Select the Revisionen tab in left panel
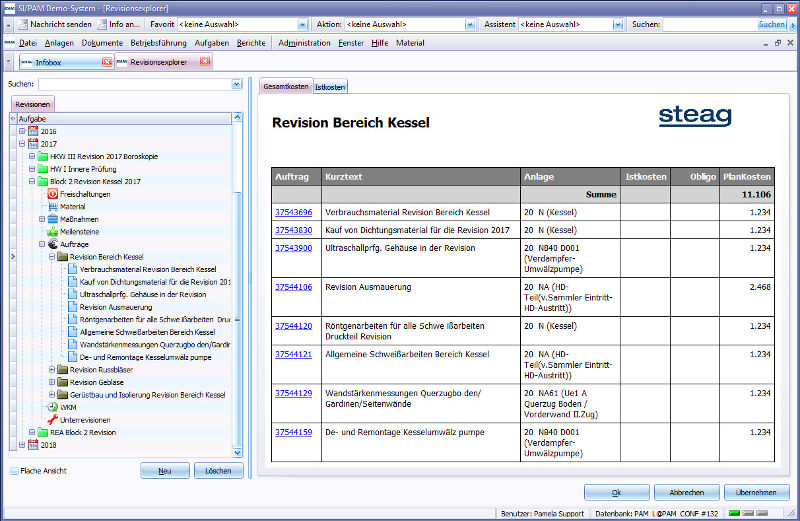800x521 pixels. [x=33, y=104]
